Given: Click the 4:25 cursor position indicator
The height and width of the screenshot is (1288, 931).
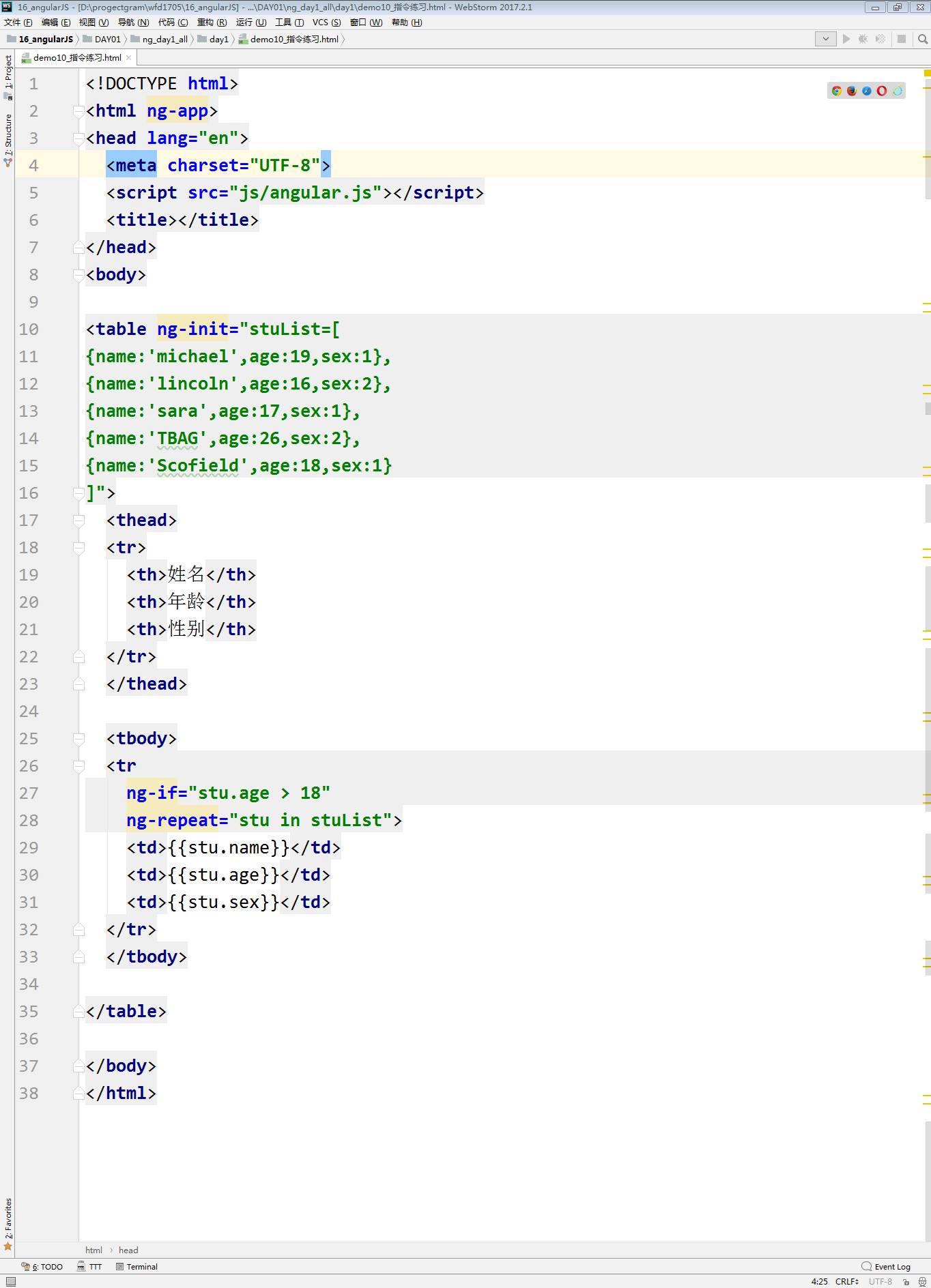Looking at the screenshot, I should [x=819, y=1282].
